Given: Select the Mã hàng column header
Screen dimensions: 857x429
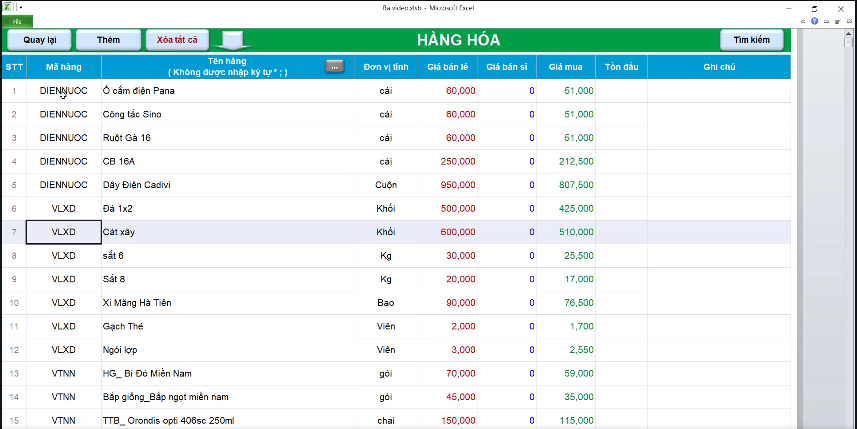Looking at the screenshot, I should (64, 67).
